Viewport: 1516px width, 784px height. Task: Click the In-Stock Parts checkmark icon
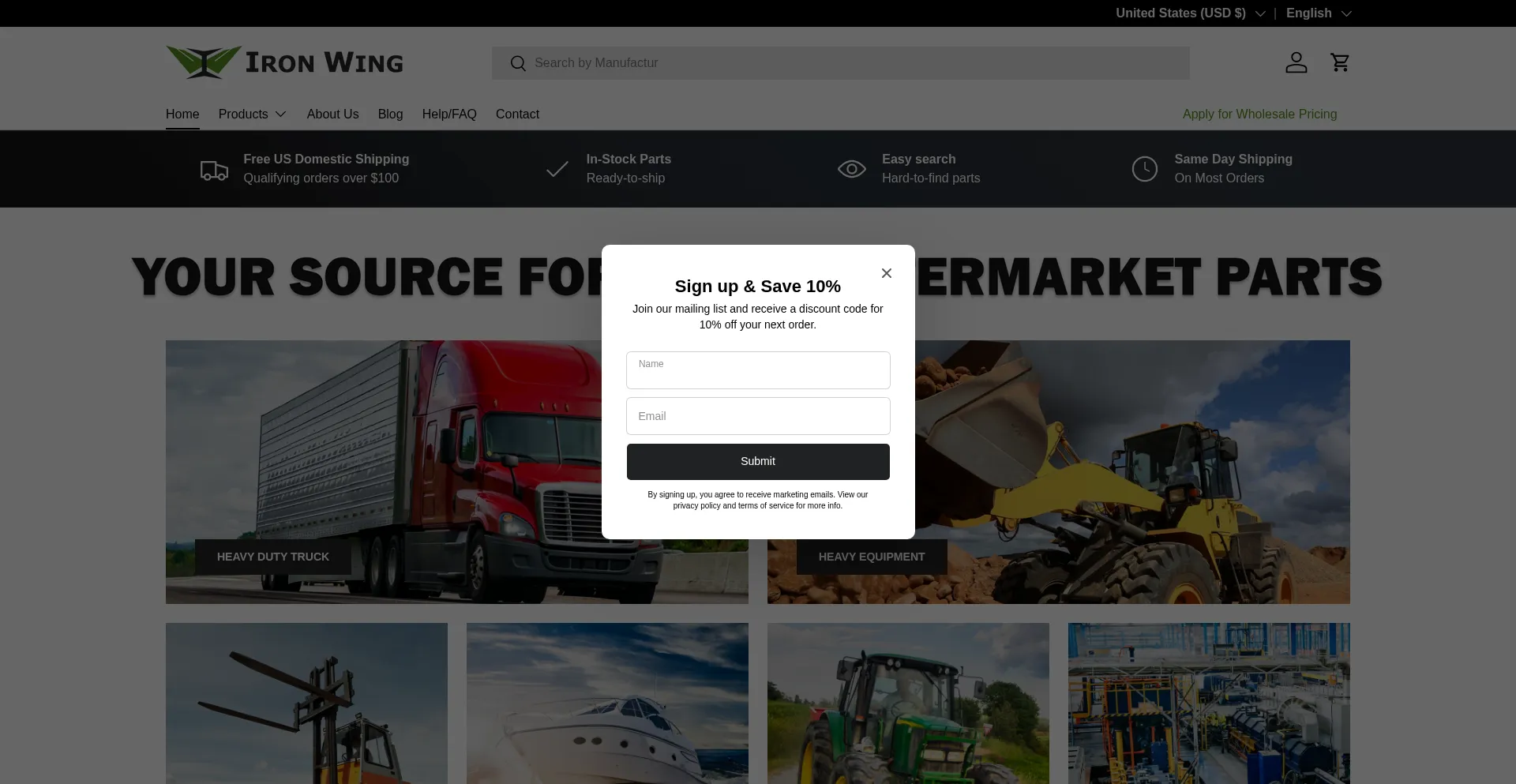point(557,169)
